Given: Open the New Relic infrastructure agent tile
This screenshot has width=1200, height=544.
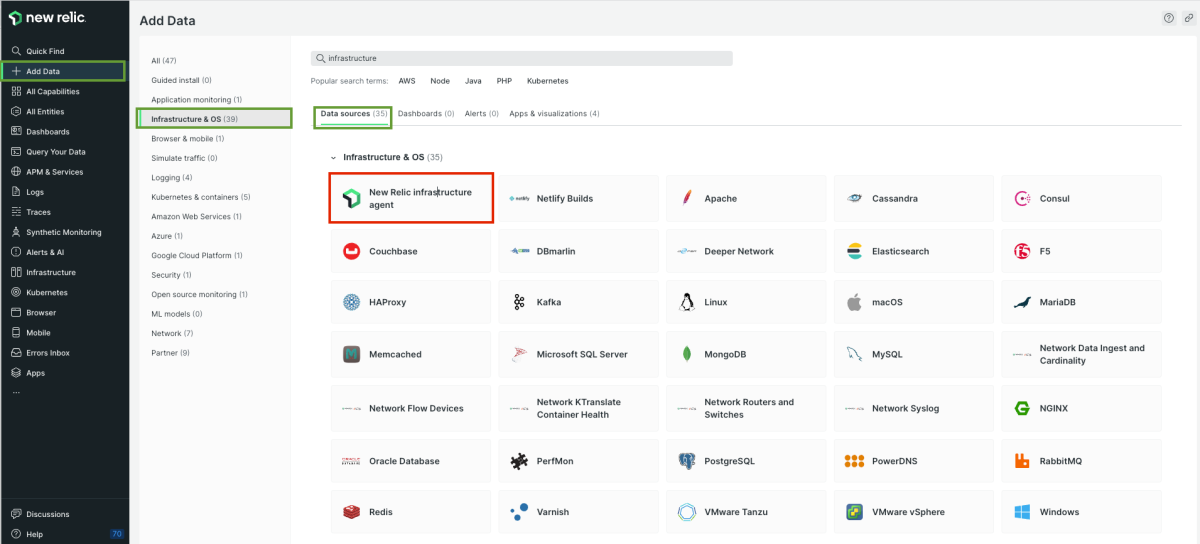Looking at the screenshot, I should click(411, 198).
